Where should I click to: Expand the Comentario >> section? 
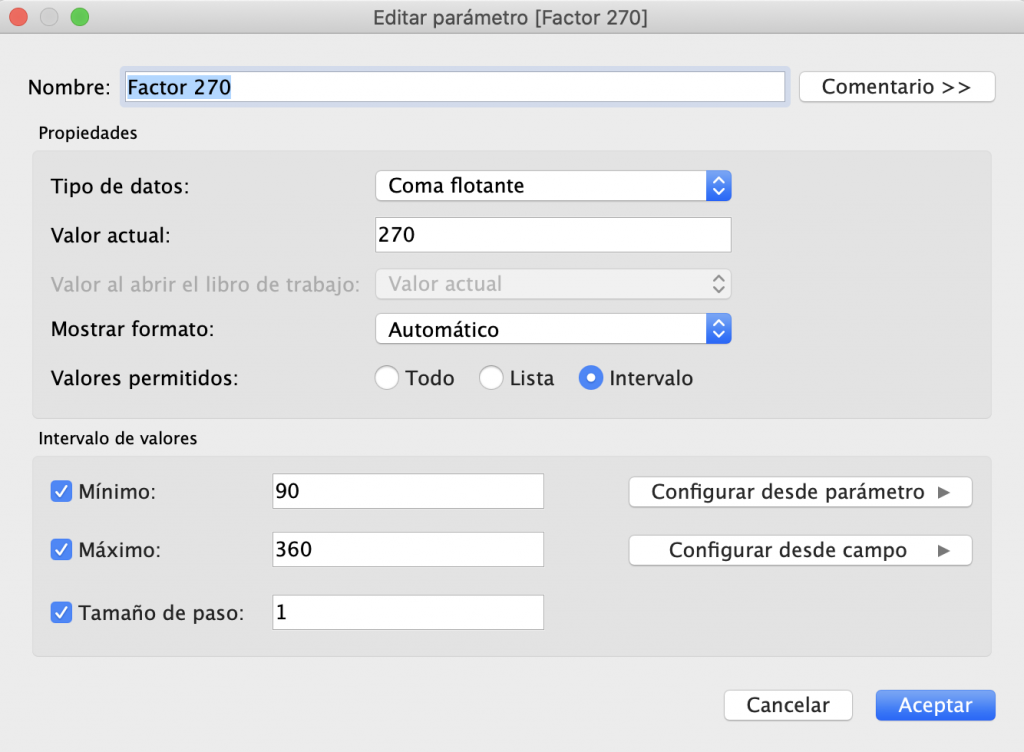tap(897, 87)
